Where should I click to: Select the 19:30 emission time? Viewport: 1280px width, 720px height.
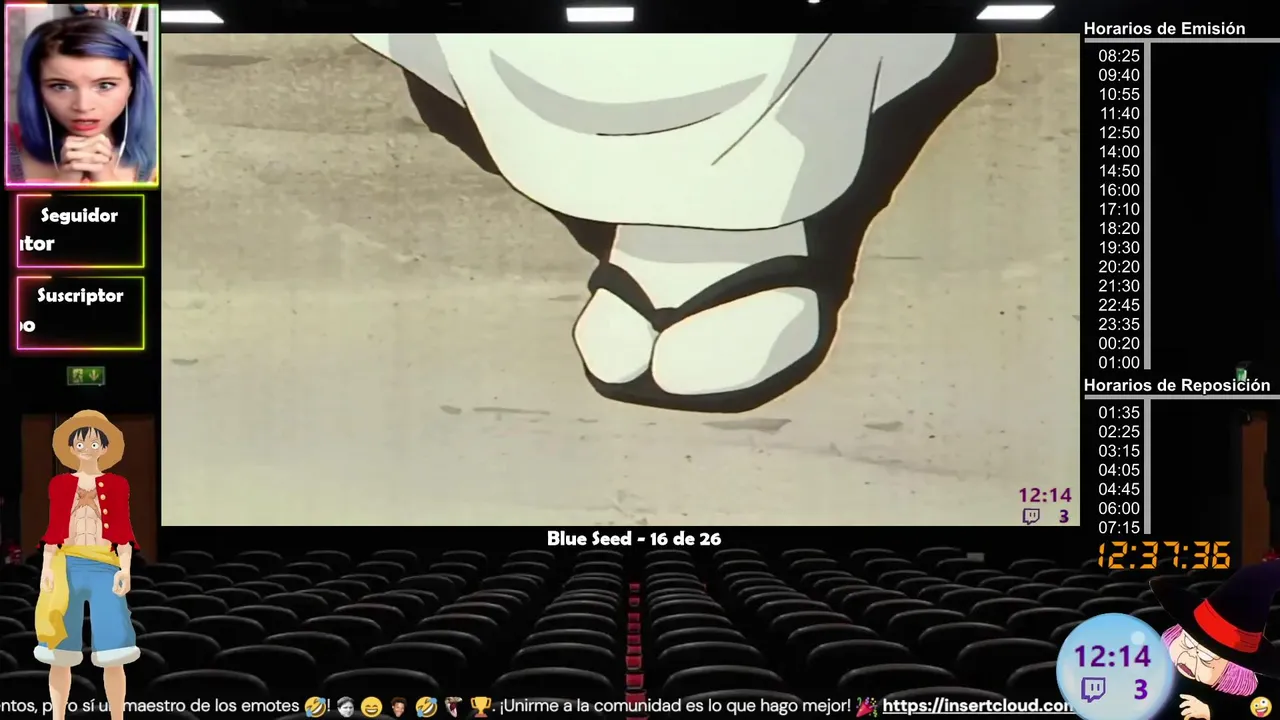[1119, 247]
